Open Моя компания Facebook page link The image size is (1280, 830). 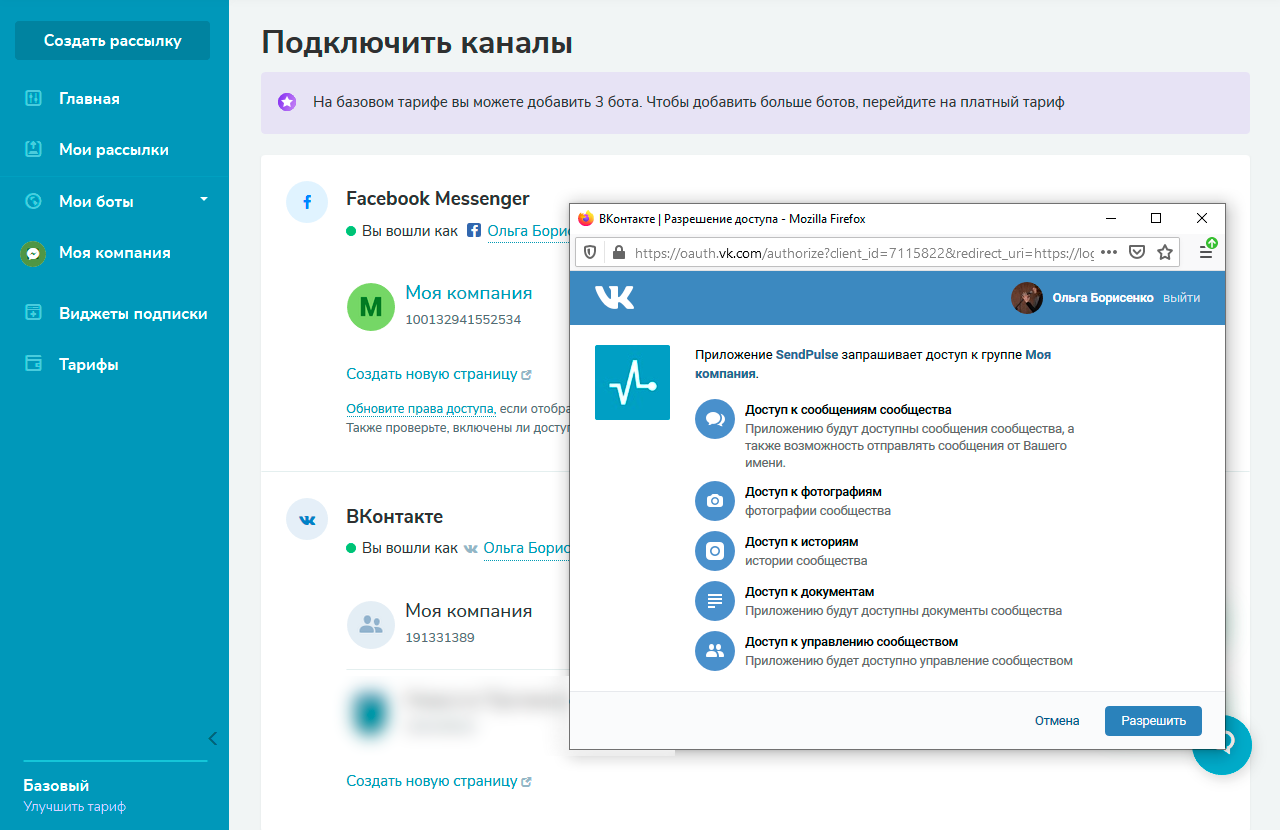(469, 293)
